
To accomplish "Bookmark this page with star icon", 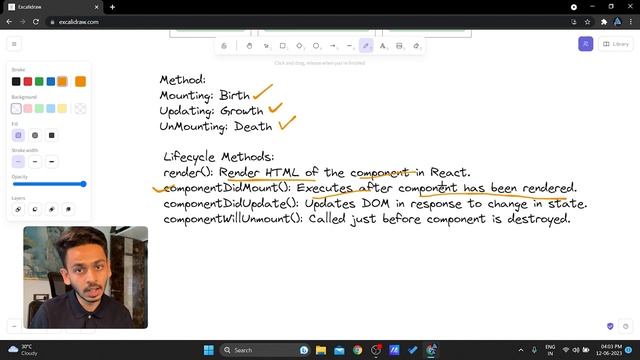I will 587,22.
